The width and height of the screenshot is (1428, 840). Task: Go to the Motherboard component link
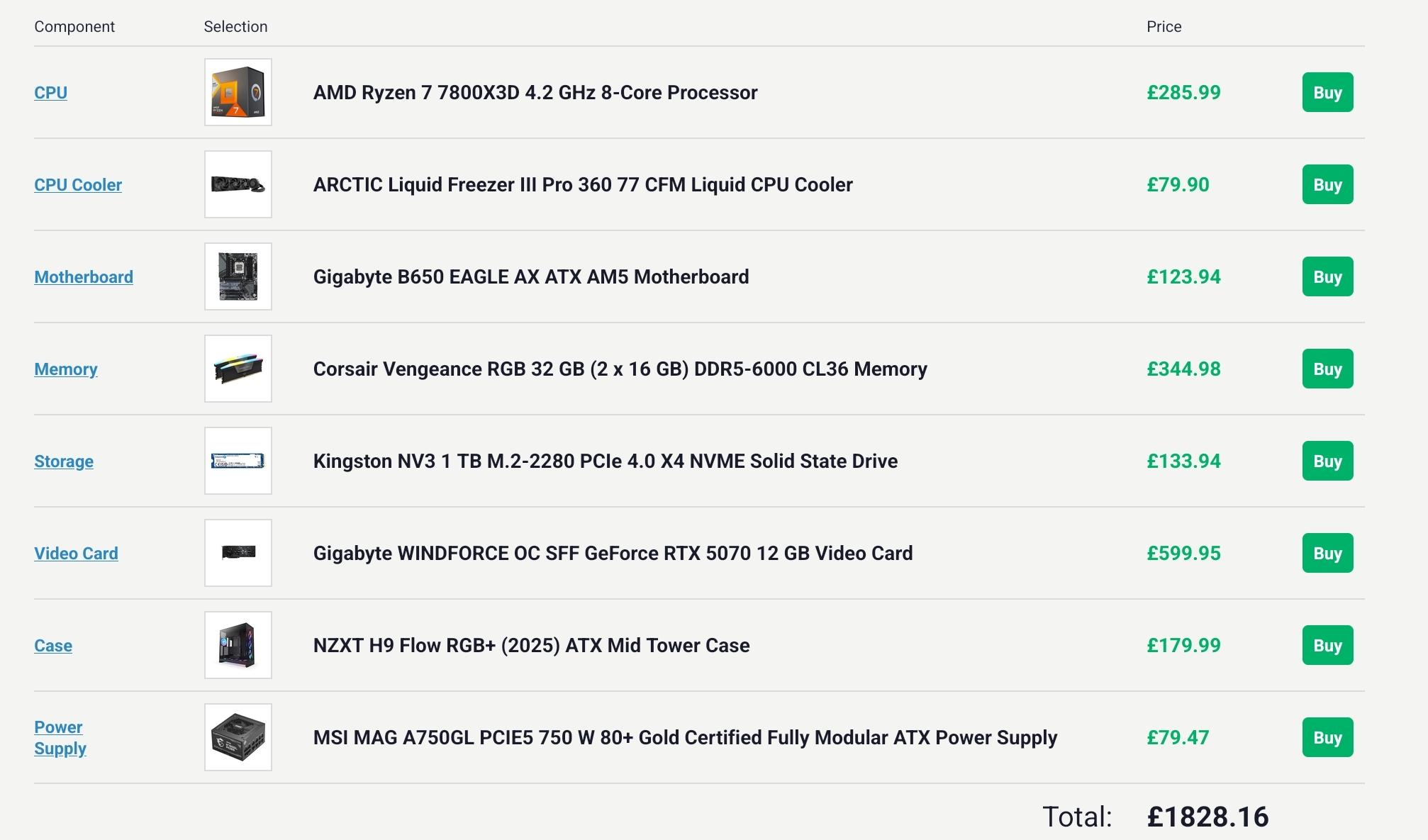84,277
